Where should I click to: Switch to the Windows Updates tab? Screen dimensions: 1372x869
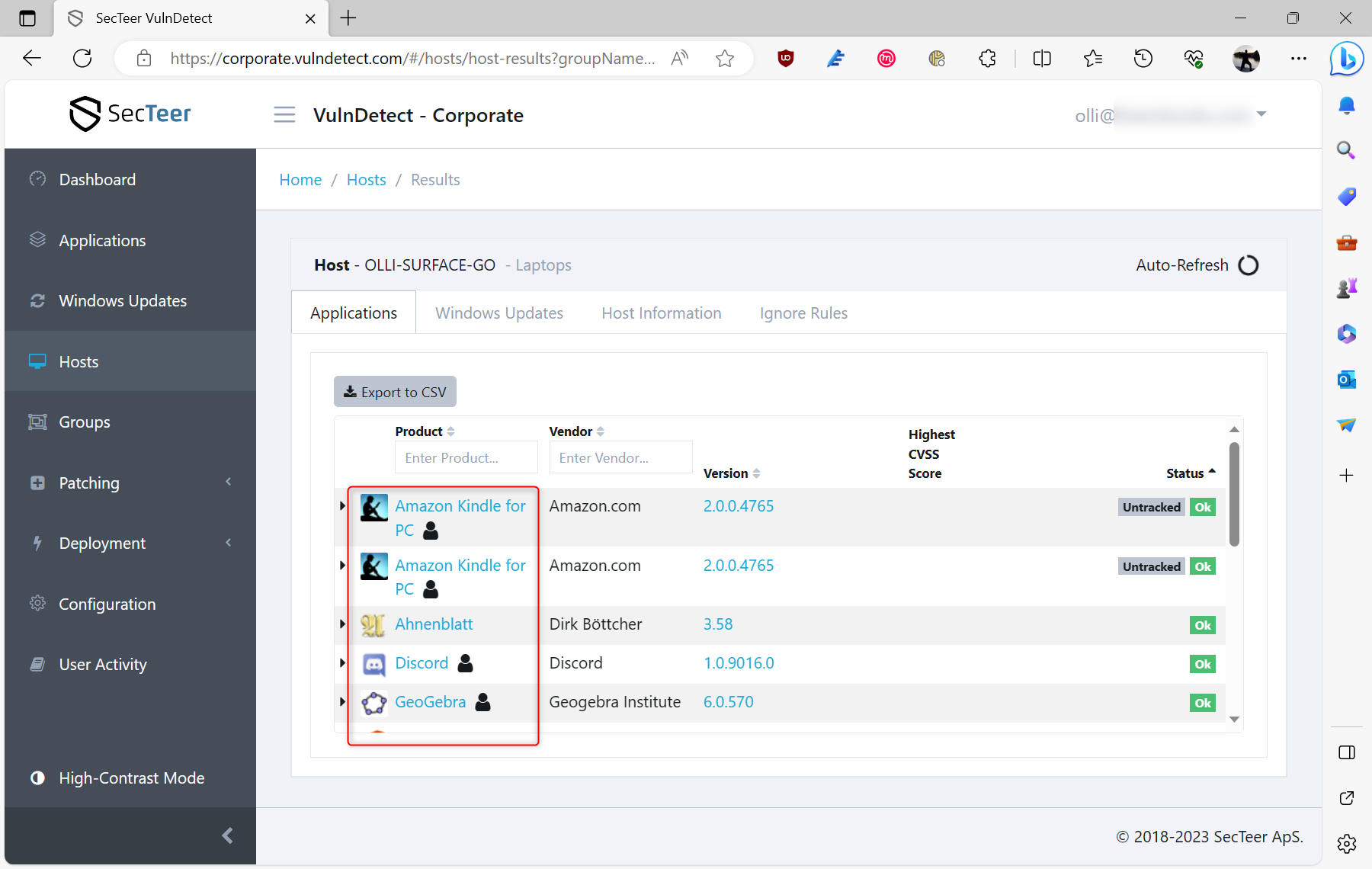coord(499,313)
